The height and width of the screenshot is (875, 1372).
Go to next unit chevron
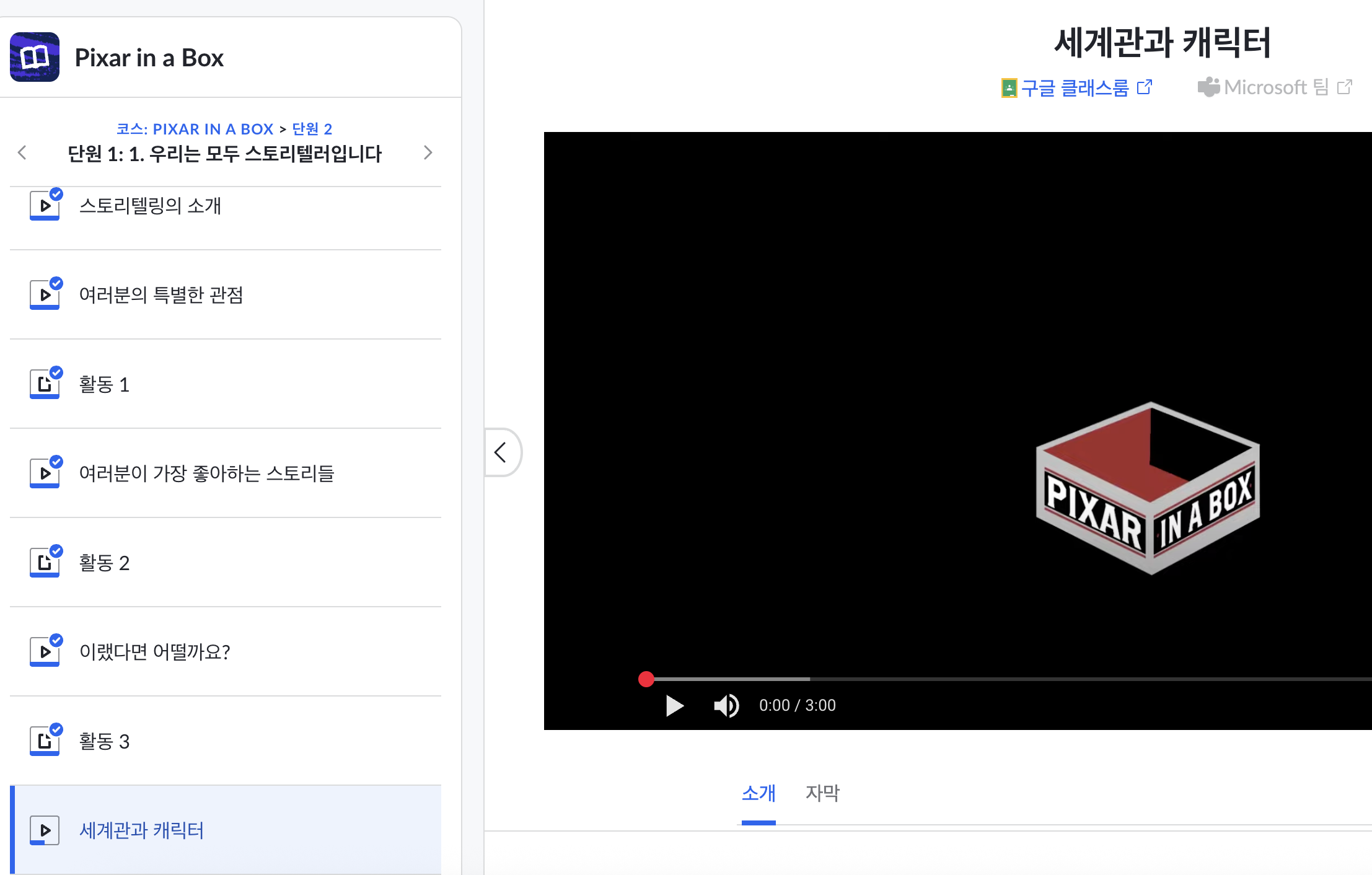pos(428,152)
